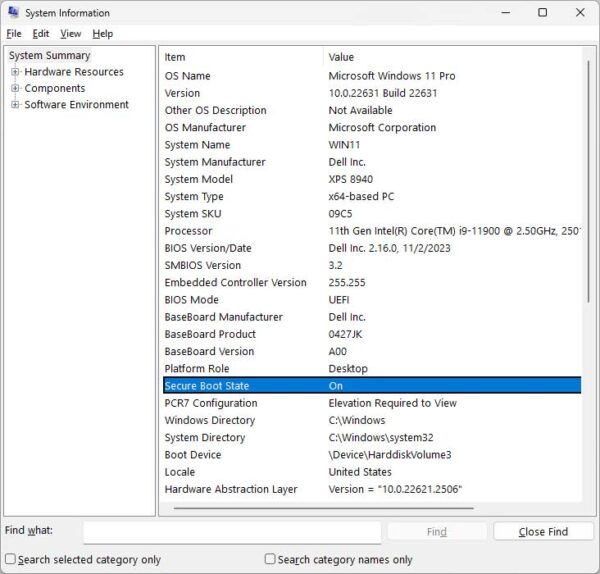The width and height of the screenshot is (600, 574).
Task: Select the Hardware Resources category
Action: 74,72
